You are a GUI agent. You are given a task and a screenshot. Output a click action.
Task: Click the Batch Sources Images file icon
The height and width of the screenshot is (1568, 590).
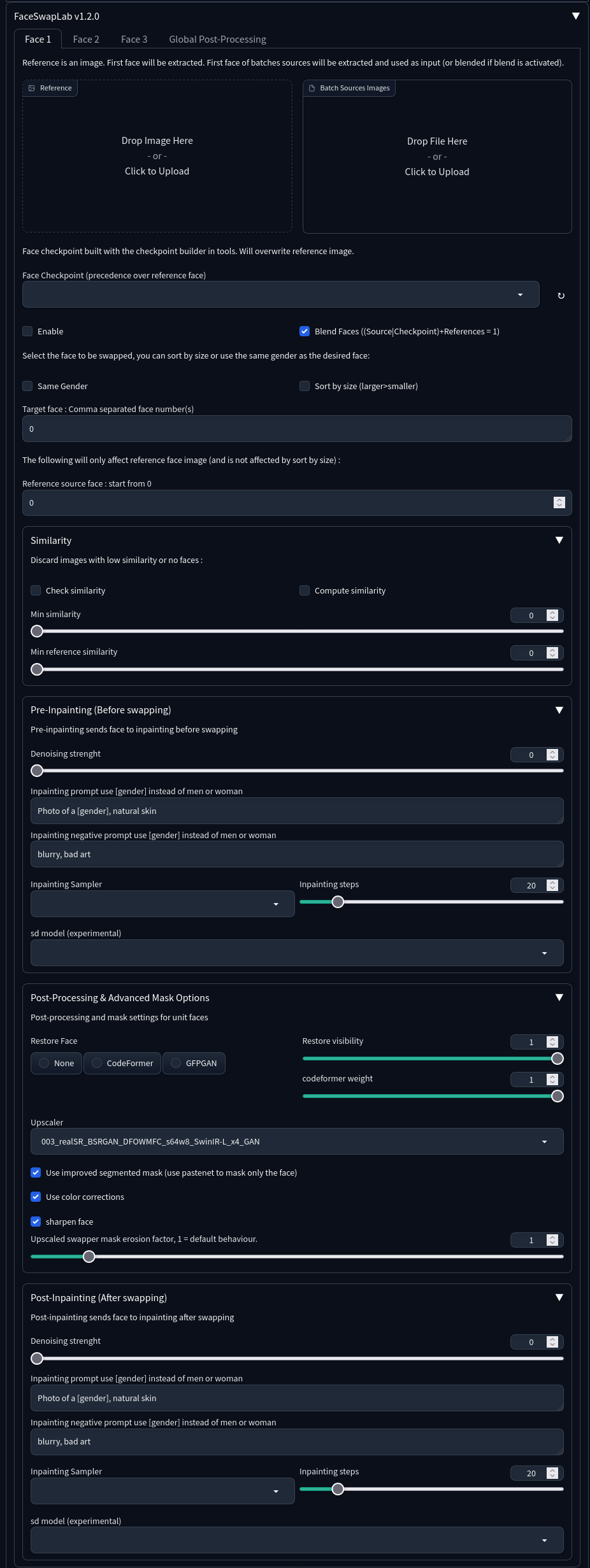click(x=312, y=88)
